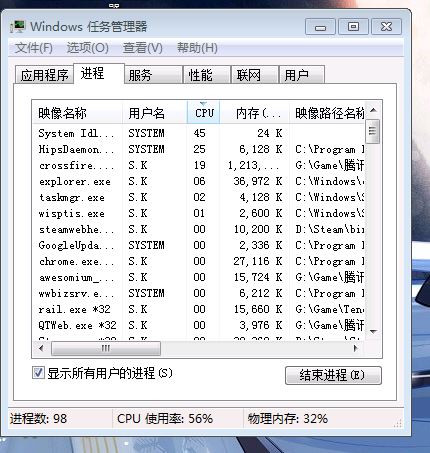Viewport: 430px width, 453px height.
Task: Click CPU value 19 for crossfire
Action: 199,165
